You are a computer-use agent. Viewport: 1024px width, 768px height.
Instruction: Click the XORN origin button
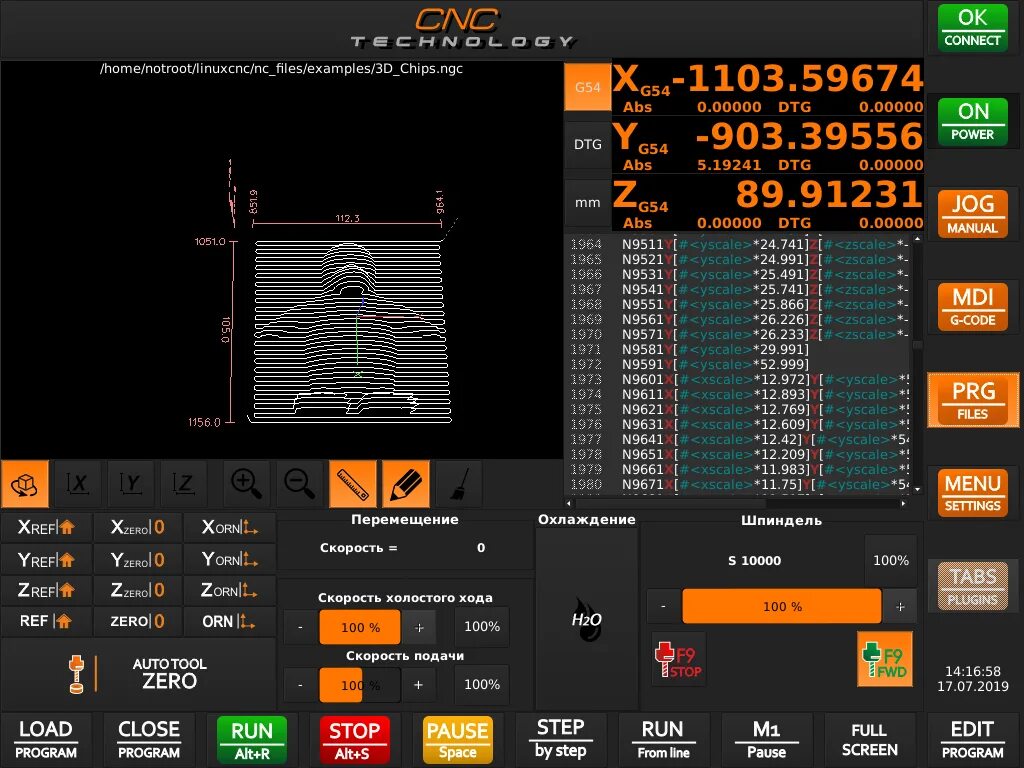point(229,527)
